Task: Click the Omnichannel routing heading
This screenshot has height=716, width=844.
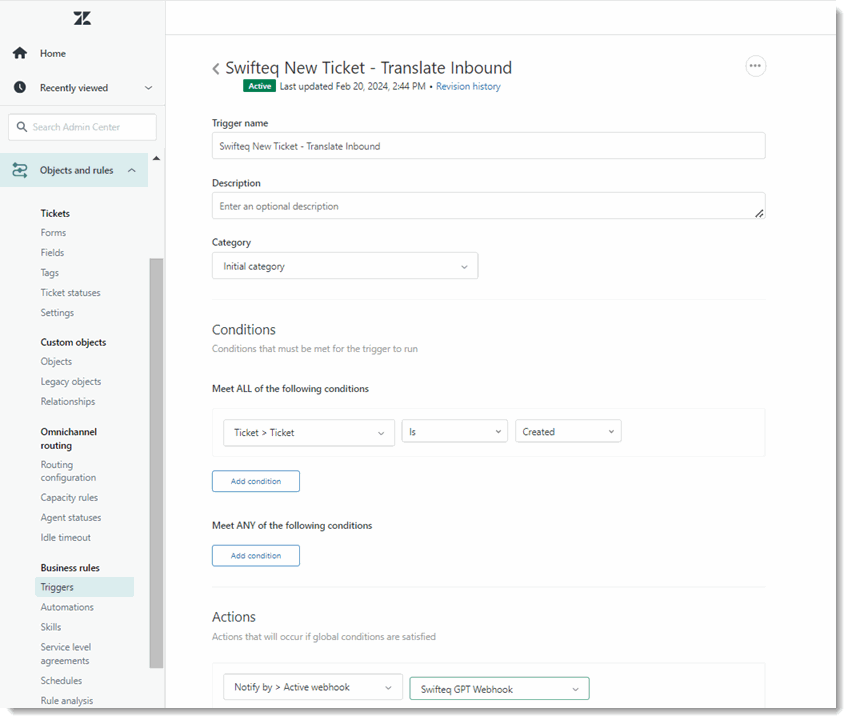Action: pyautogui.click(x=68, y=438)
